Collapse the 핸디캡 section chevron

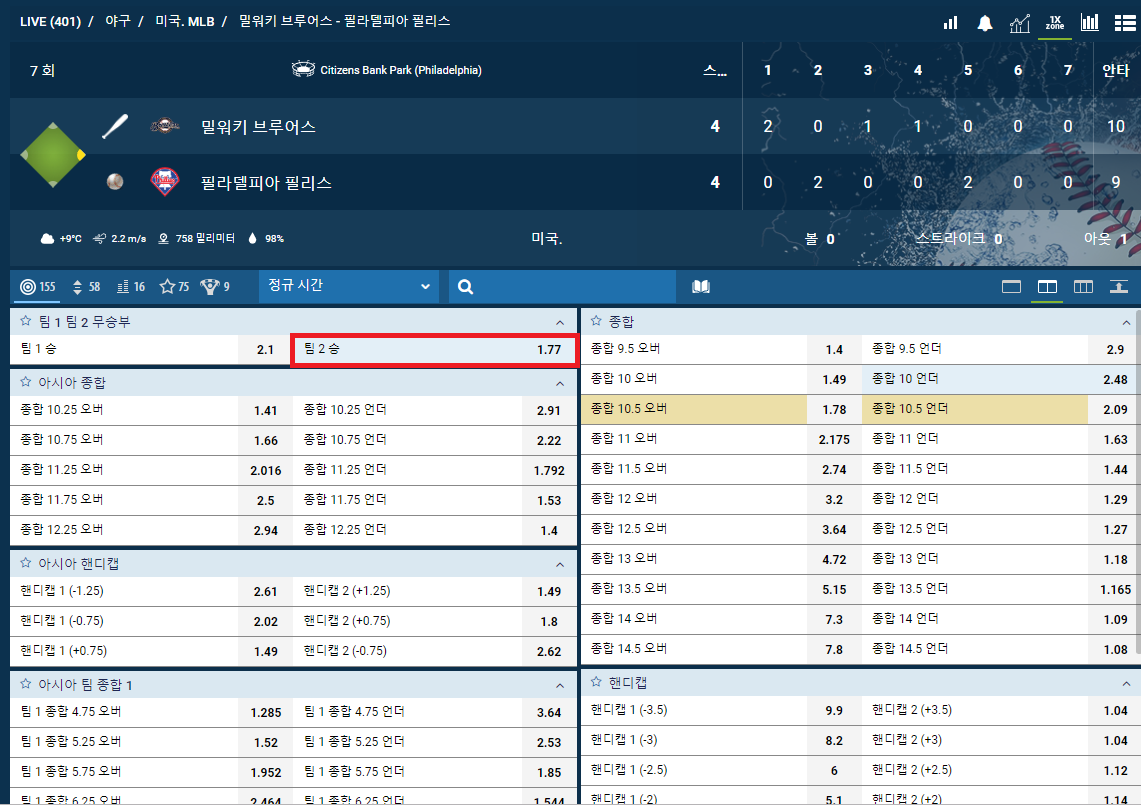(1127, 683)
